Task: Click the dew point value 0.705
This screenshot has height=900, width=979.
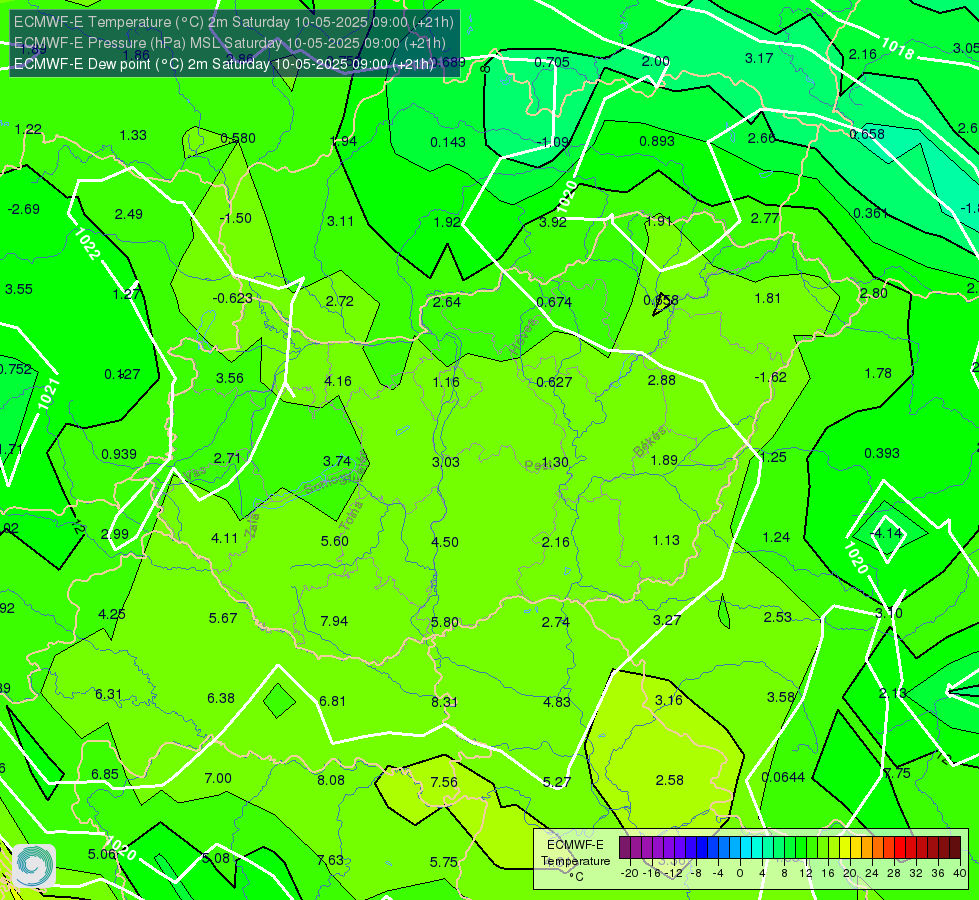Action: click(x=552, y=62)
